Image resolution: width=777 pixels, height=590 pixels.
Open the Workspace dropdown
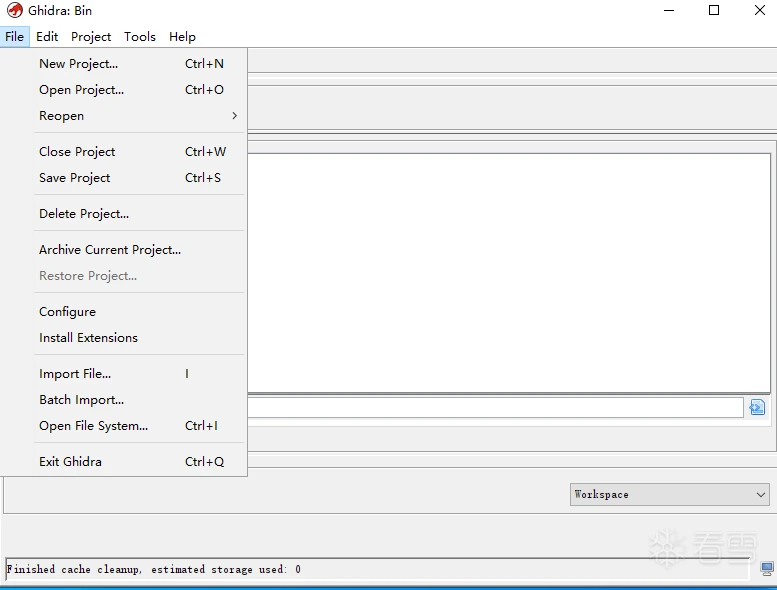pyautogui.click(x=668, y=494)
